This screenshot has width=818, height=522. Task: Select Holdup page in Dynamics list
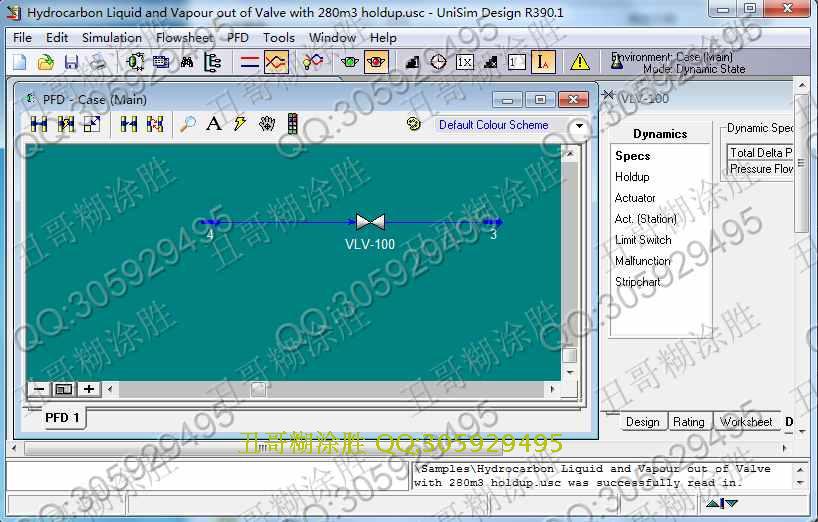point(632,177)
